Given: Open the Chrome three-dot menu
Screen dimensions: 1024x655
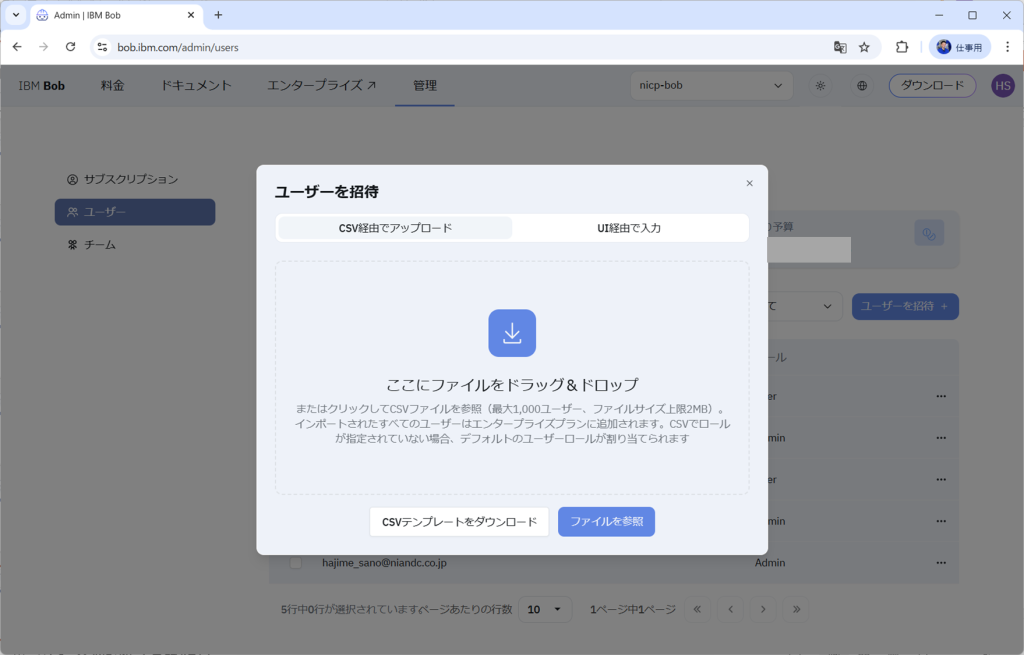Looking at the screenshot, I should coord(1007,47).
